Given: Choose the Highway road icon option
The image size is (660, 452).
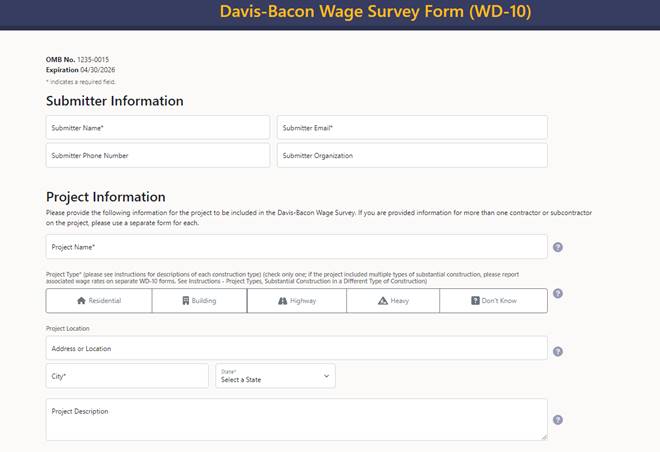Looking at the screenshot, I should tap(296, 301).
